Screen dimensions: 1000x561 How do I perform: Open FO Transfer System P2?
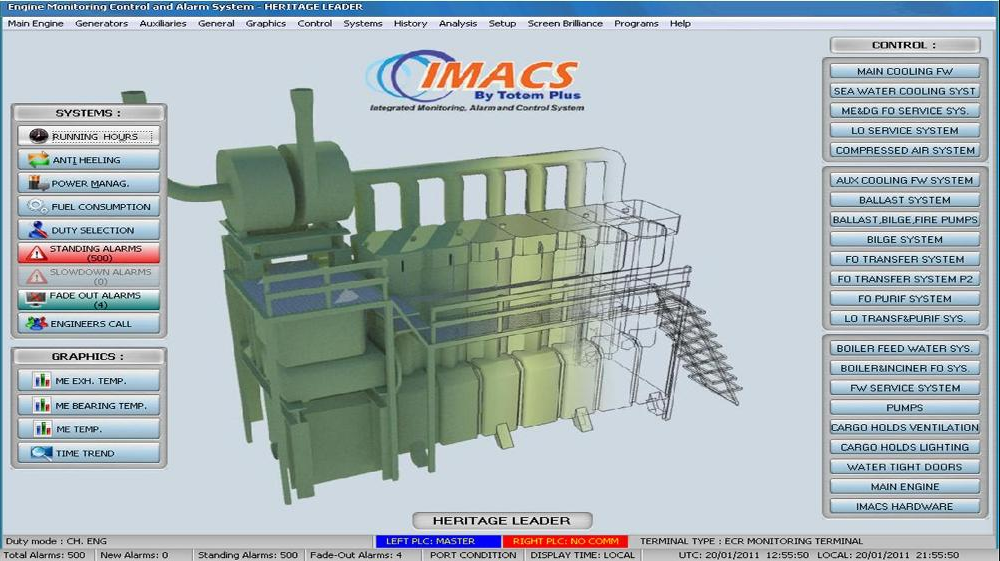pyautogui.click(x=904, y=279)
